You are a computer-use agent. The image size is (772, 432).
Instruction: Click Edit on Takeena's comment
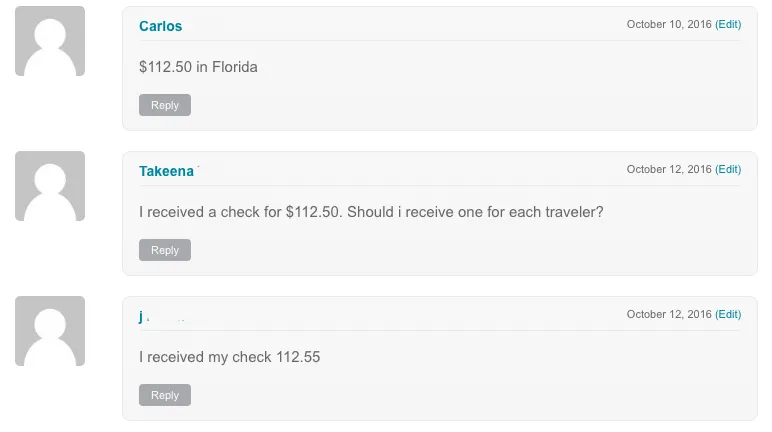click(728, 169)
